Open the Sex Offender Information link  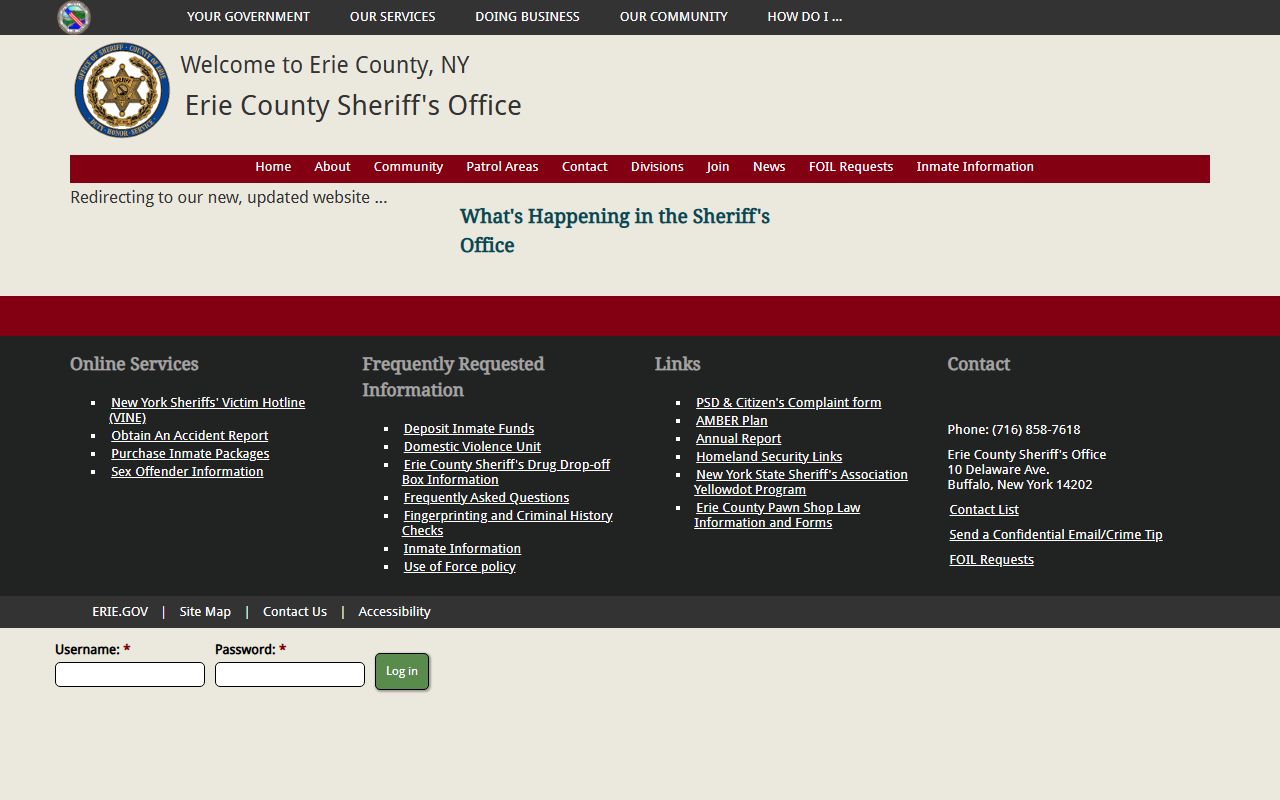pyautogui.click(x=187, y=472)
